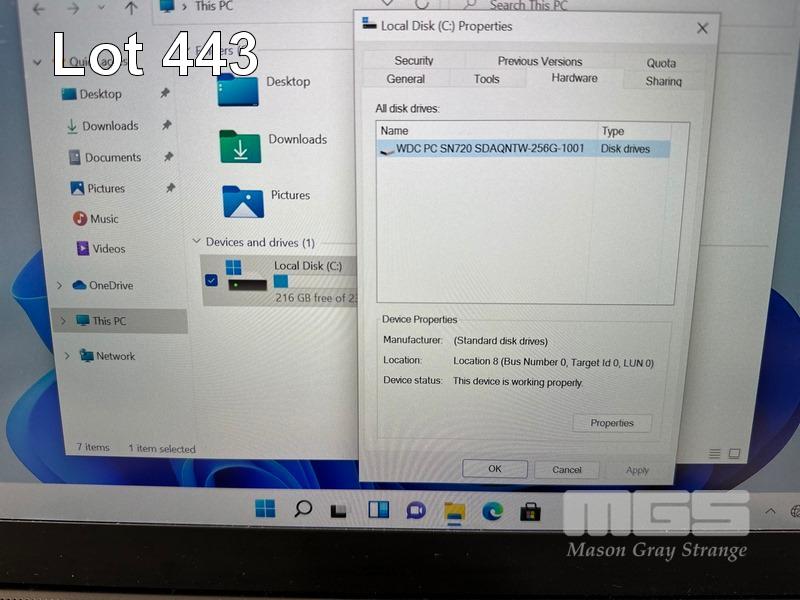Launch Microsoft Edge from taskbar
The height and width of the screenshot is (600, 800).
pyautogui.click(x=492, y=510)
